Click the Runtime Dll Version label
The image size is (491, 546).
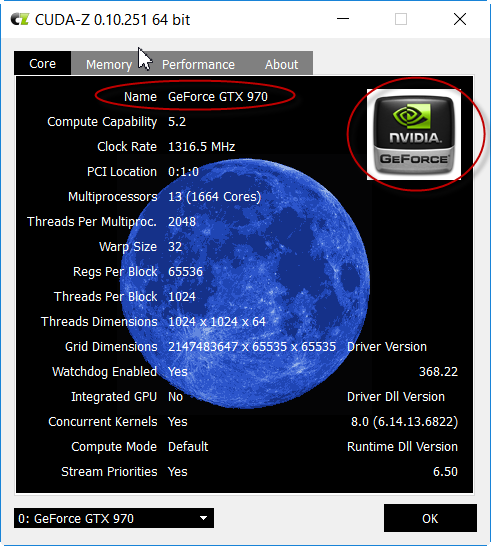coord(403,447)
